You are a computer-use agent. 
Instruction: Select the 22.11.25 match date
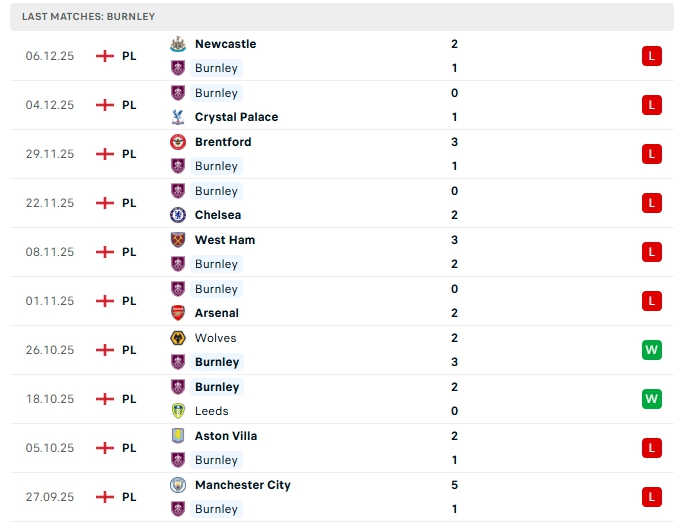[x=50, y=203]
